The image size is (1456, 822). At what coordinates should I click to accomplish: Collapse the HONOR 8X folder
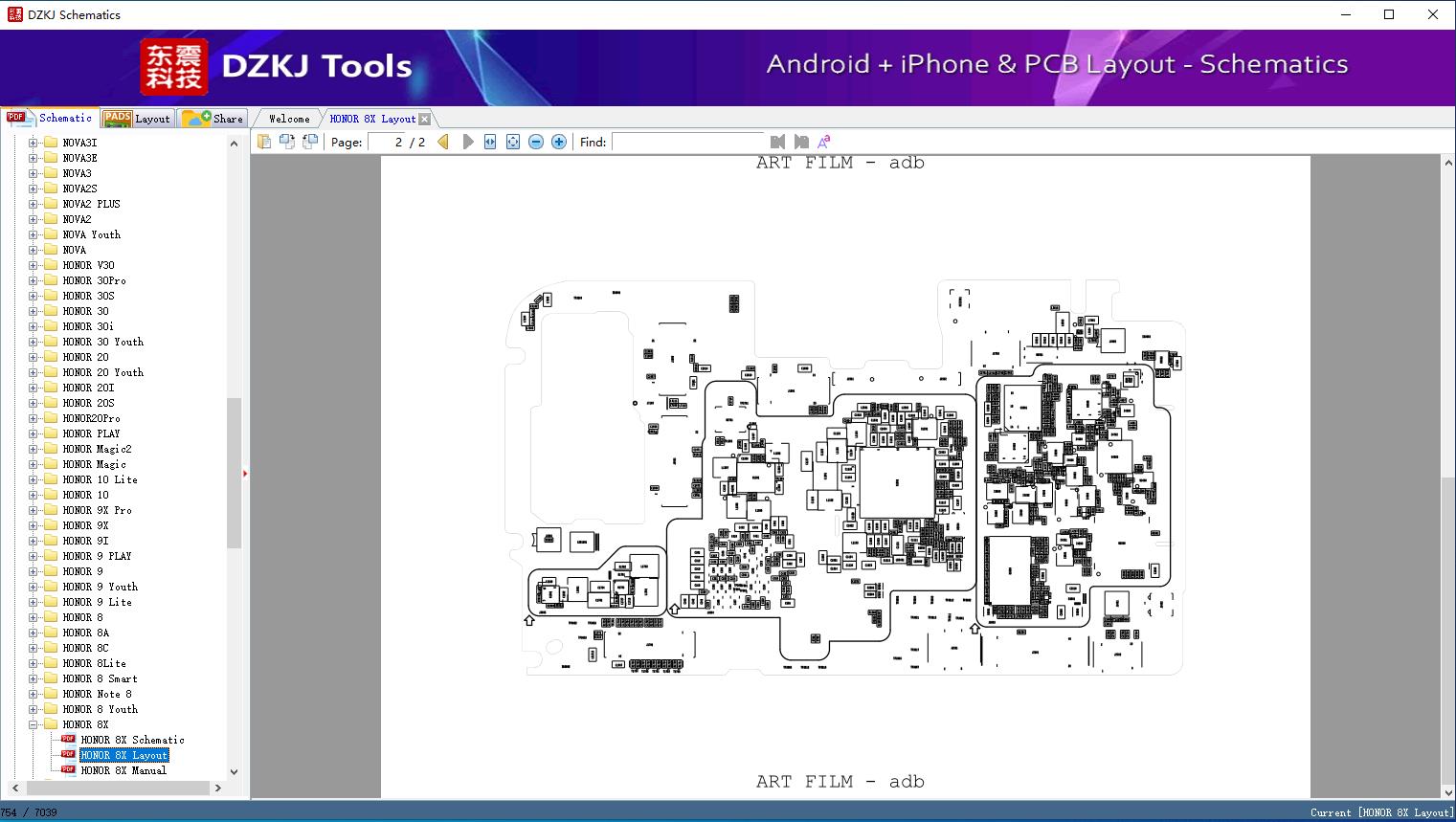pyautogui.click(x=34, y=724)
